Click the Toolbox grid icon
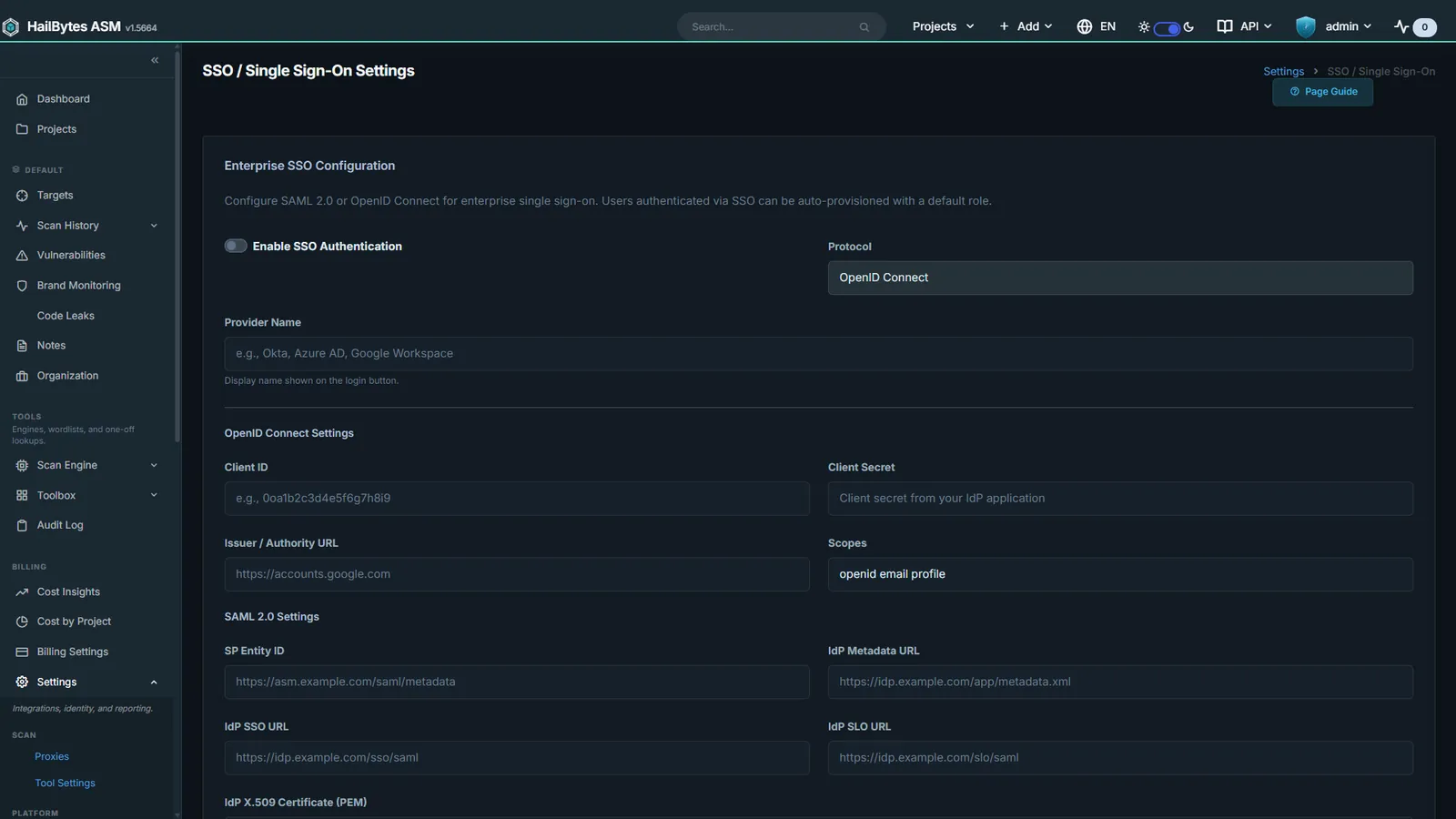Screen dimensions: 1456x819 (22, 495)
